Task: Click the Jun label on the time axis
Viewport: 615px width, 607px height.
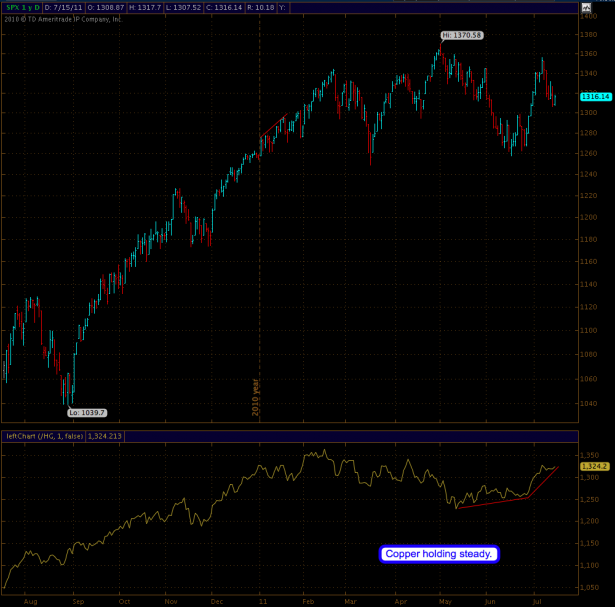Action: pyautogui.click(x=490, y=602)
